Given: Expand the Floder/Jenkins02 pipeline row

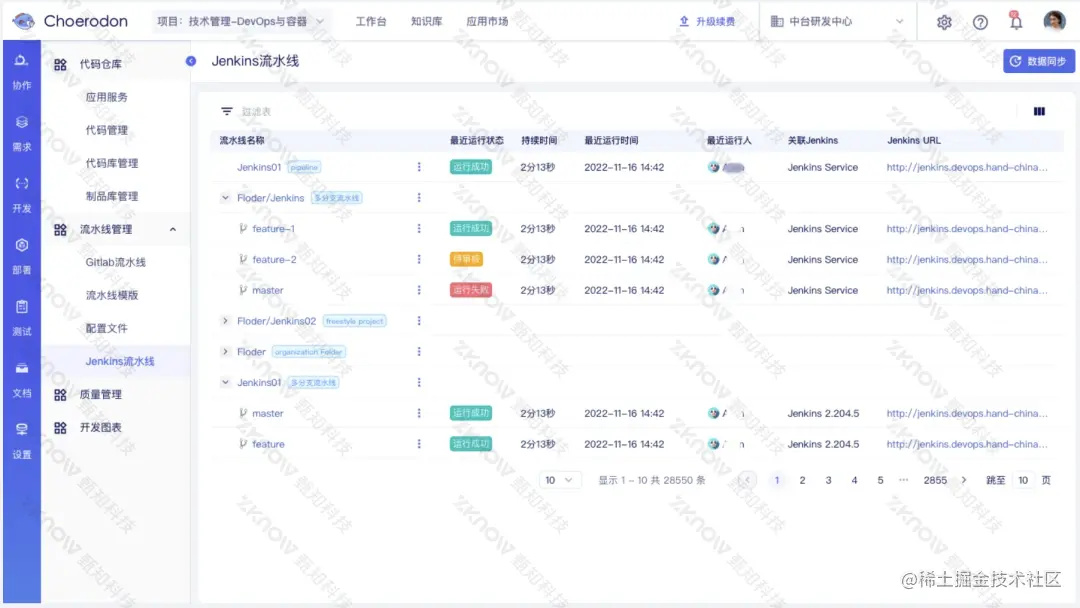Looking at the screenshot, I should [x=226, y=321].
